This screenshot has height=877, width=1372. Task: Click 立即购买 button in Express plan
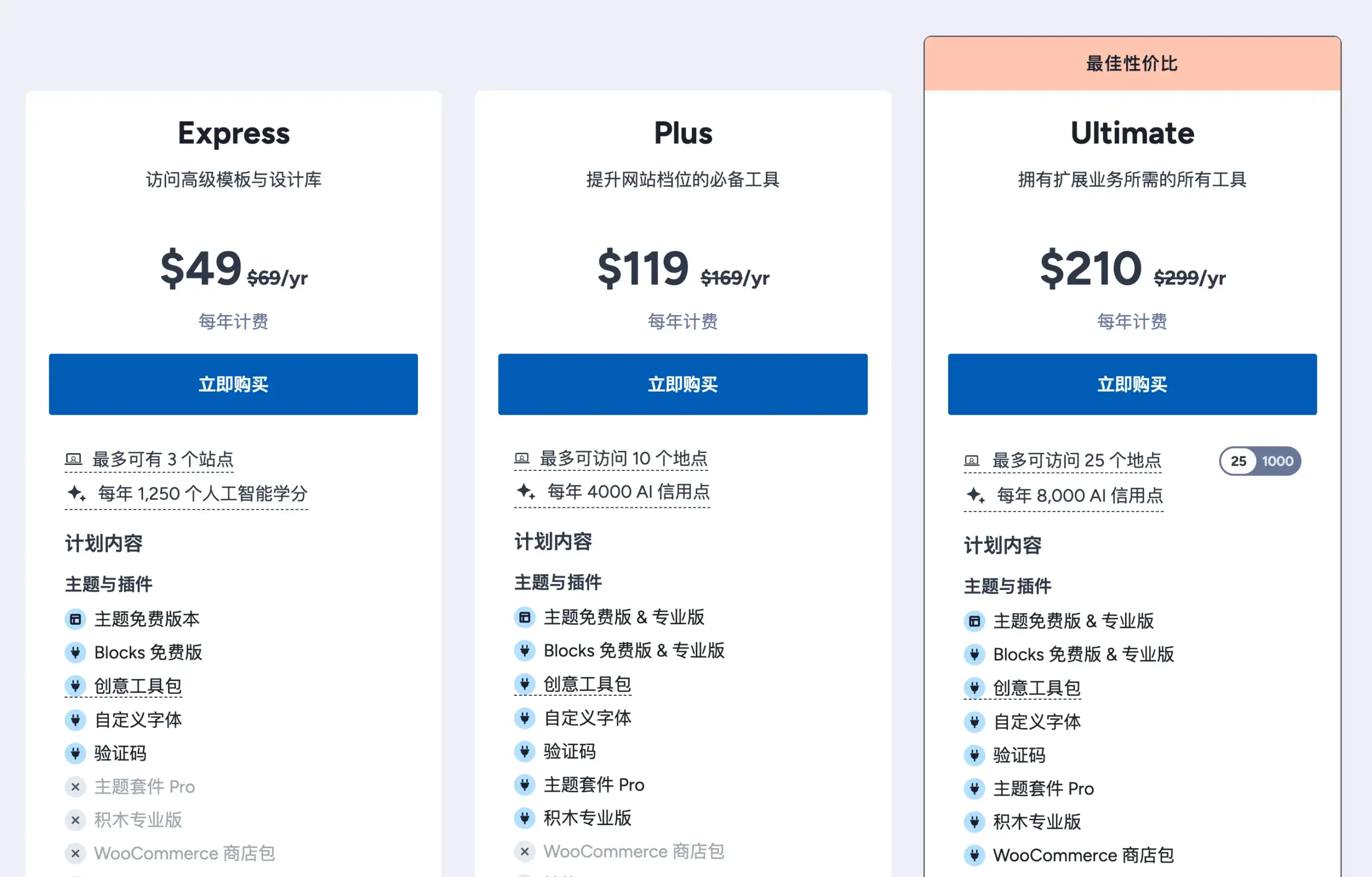click(x=233, y=384)
